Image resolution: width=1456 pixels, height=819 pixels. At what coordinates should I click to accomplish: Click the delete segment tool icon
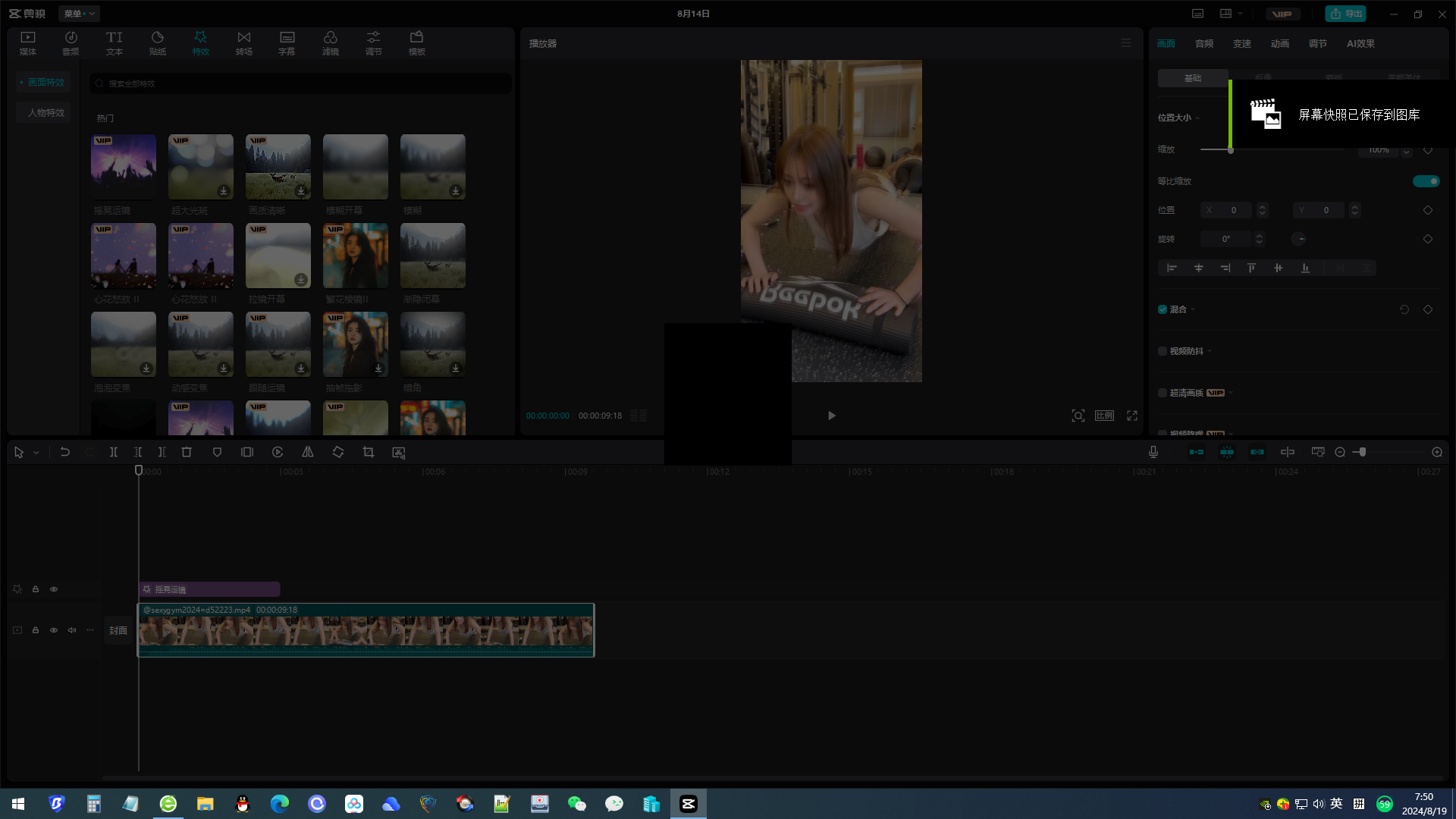pos(186,452)
